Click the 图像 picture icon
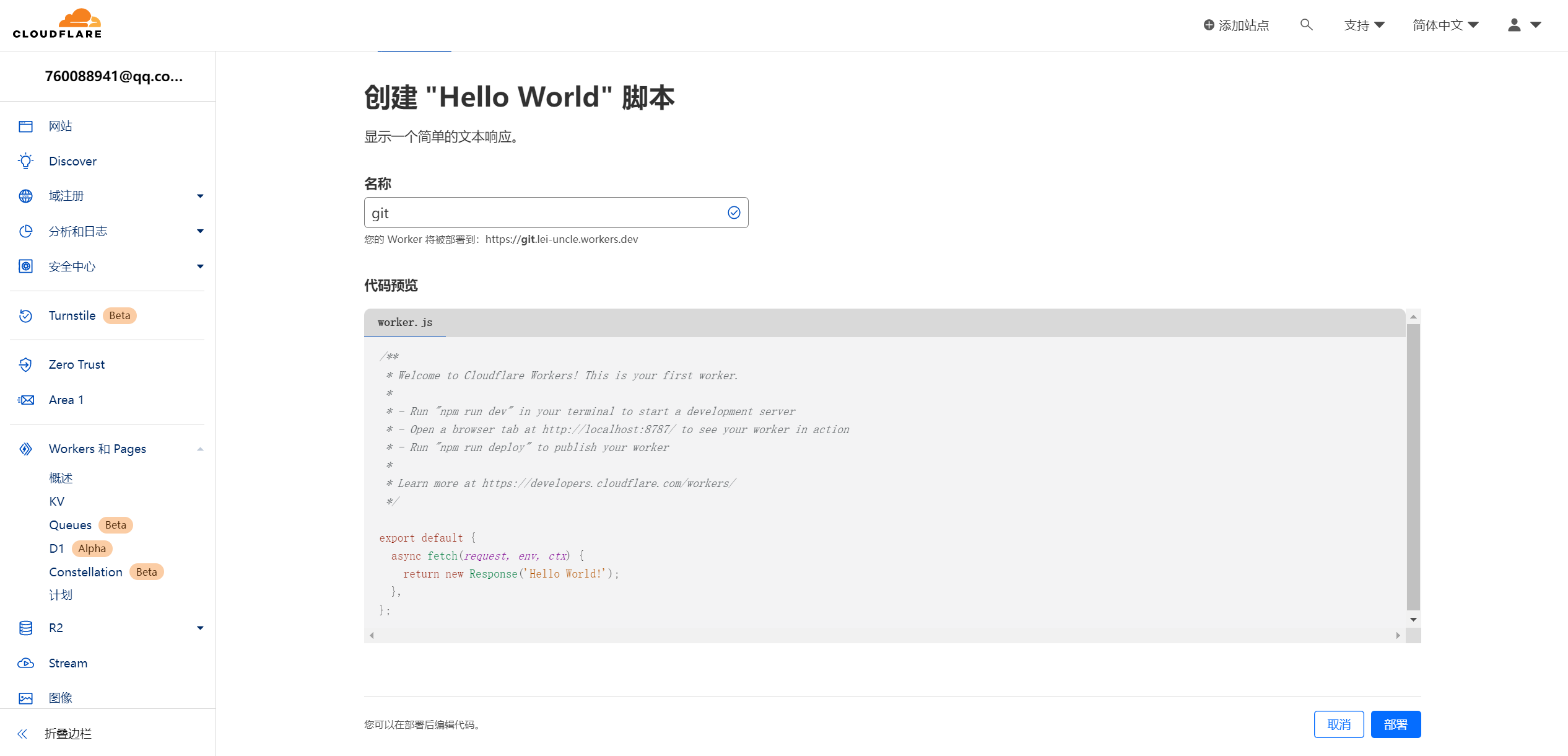 pos(25,698)
